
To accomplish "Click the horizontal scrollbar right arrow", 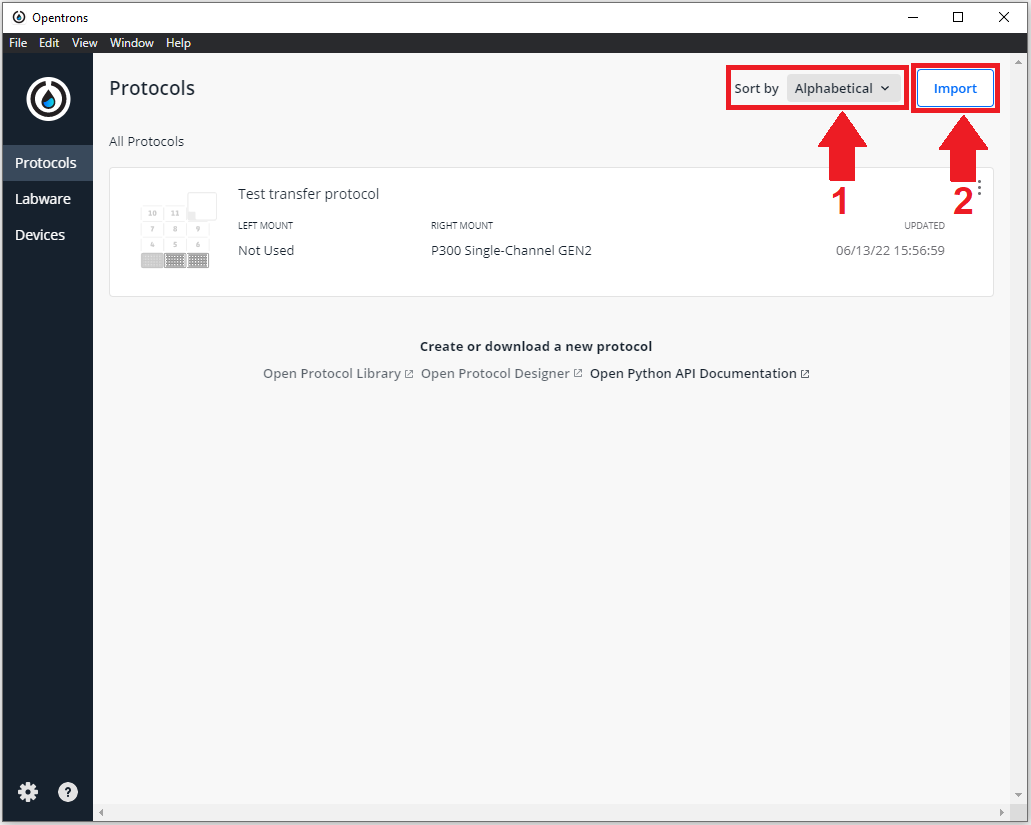I will tap(1002, 813).
